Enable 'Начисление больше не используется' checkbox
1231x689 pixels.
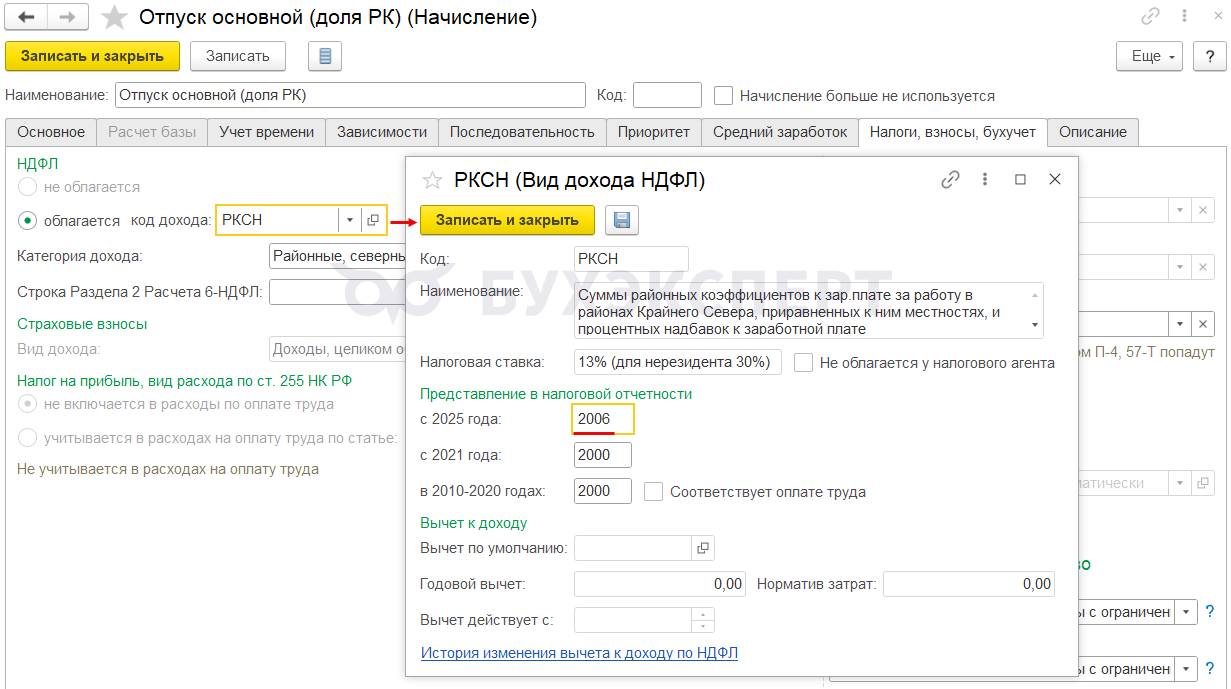point(723,96)
